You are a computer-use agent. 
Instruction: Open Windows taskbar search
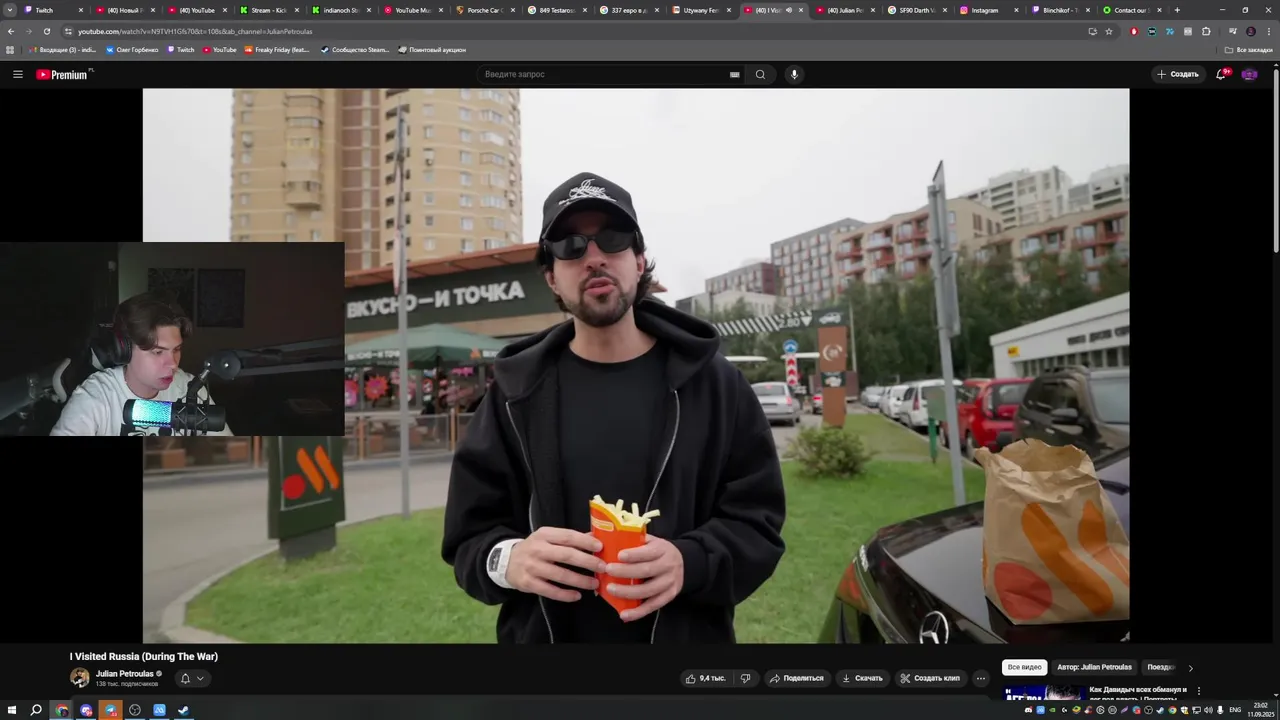coord(36,710)
